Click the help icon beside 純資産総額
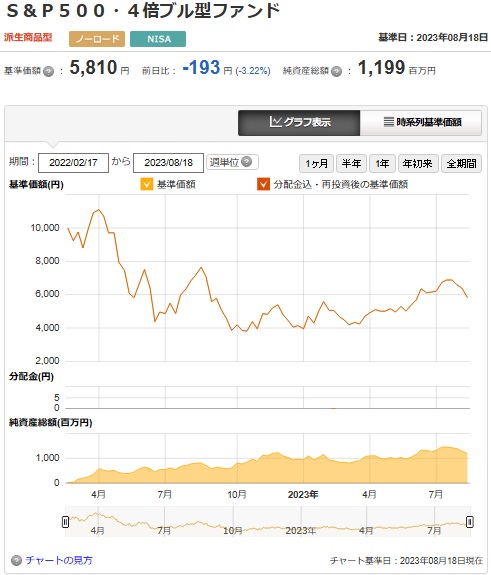Image resolution: width=491 pixels, height=575 pixels. point(336,71)
